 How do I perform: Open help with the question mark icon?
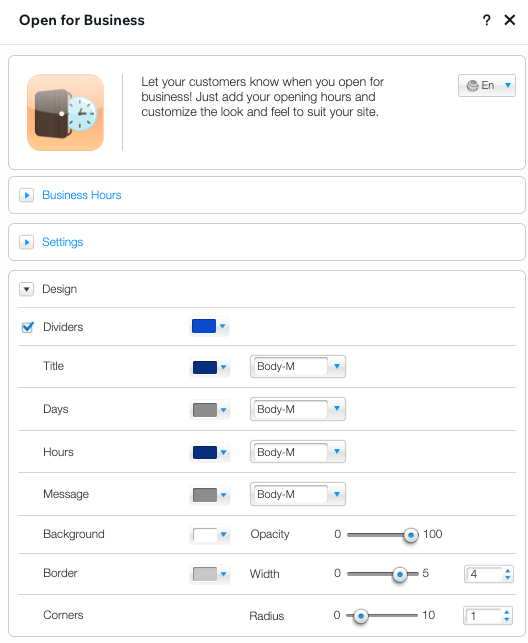coord(486,20)
